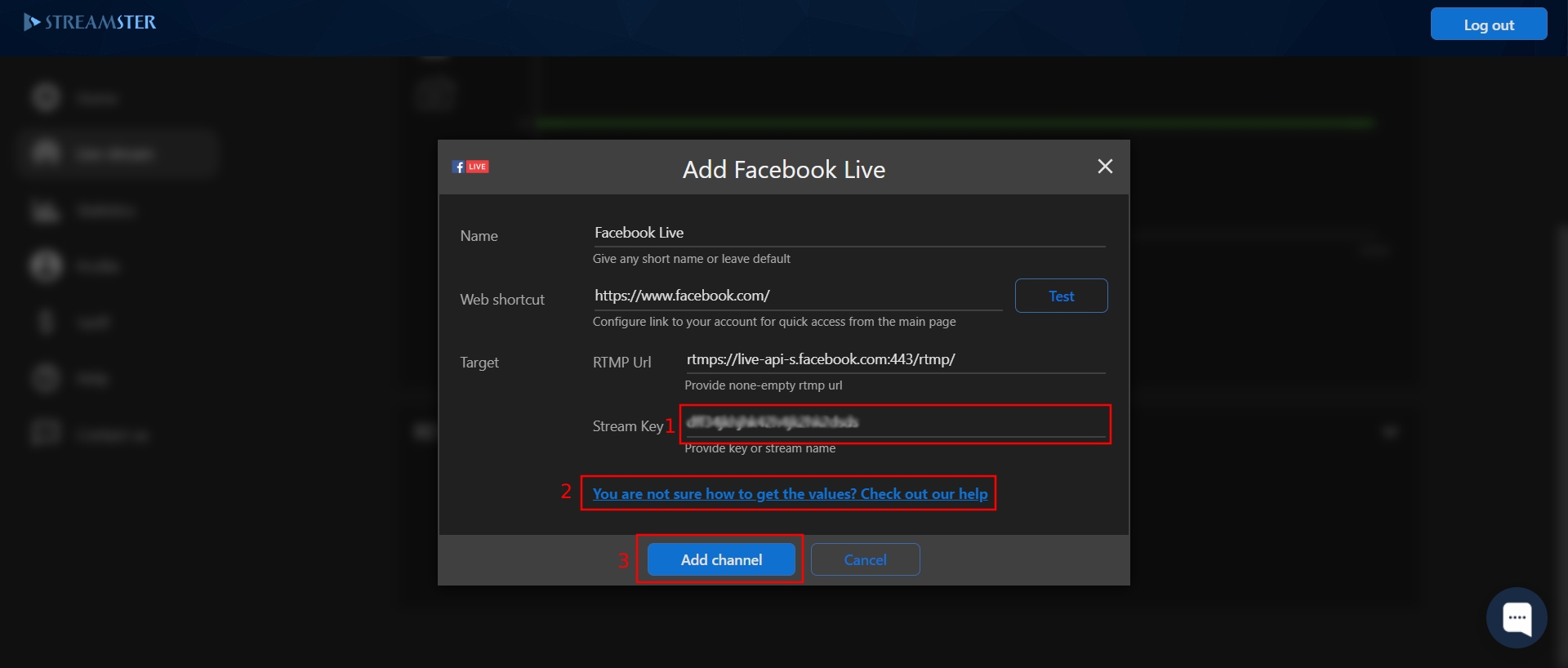Image resolution: width=1568 pixels, height=668 pixels.
Task: Click the 'Provide key or stream name' hint
Action: point(760,448)
